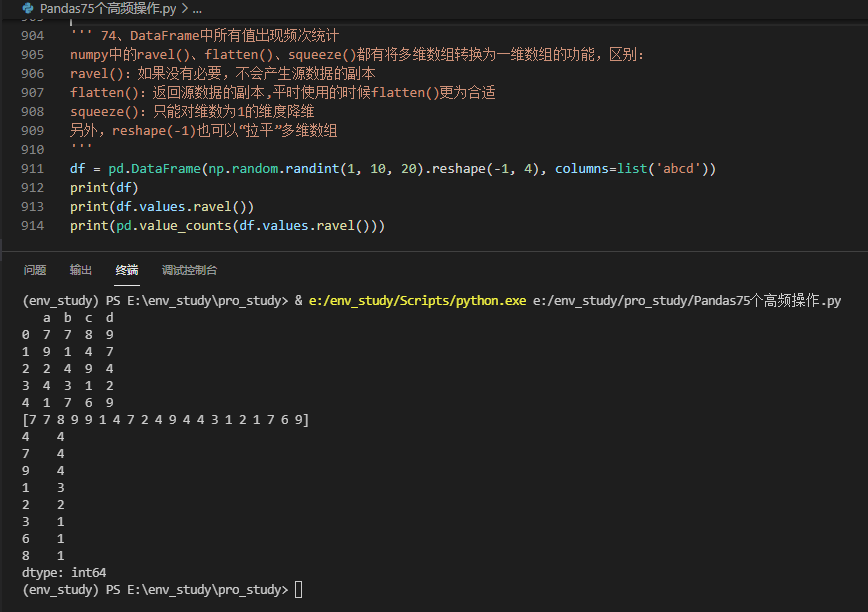
Task: Open breadcrumb file Pandas75个高频操作.py
Action: [108, 9]
